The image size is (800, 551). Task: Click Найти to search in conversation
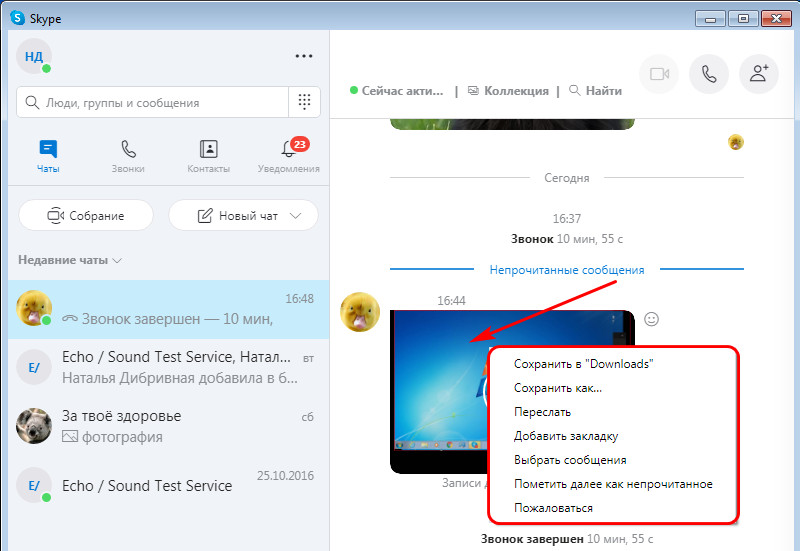point(595,91)
